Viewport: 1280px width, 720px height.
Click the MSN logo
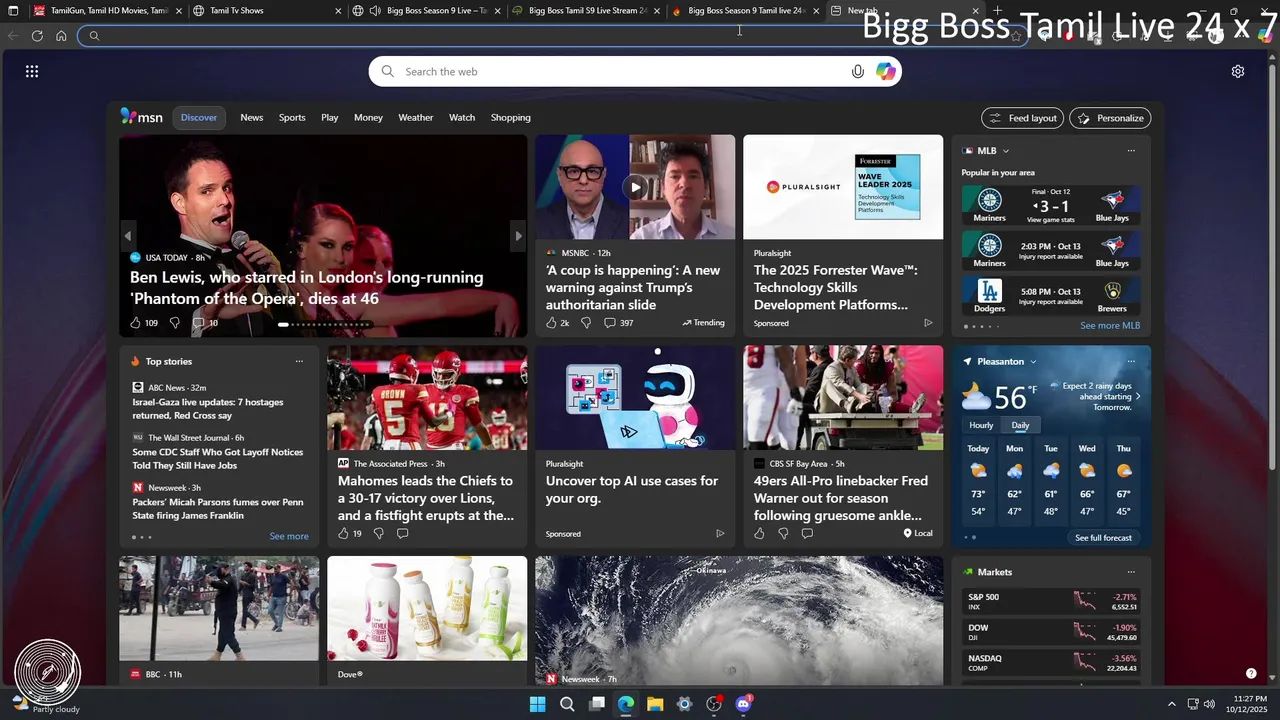(x=142, y=117)
